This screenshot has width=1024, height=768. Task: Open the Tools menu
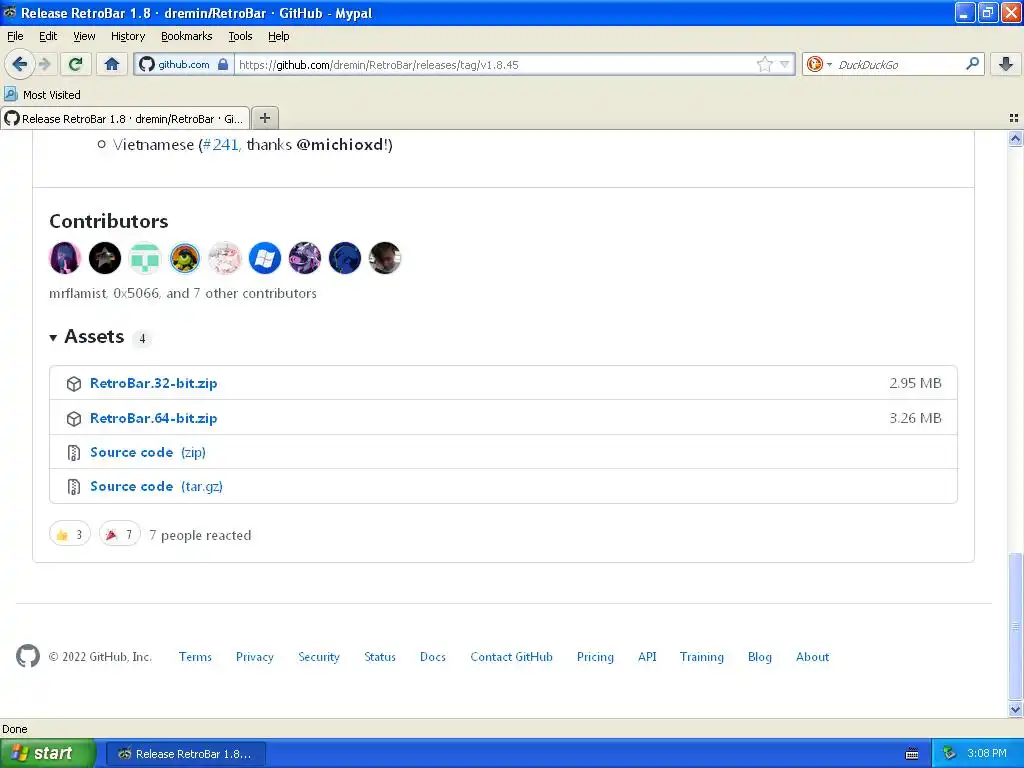[240, 36]
